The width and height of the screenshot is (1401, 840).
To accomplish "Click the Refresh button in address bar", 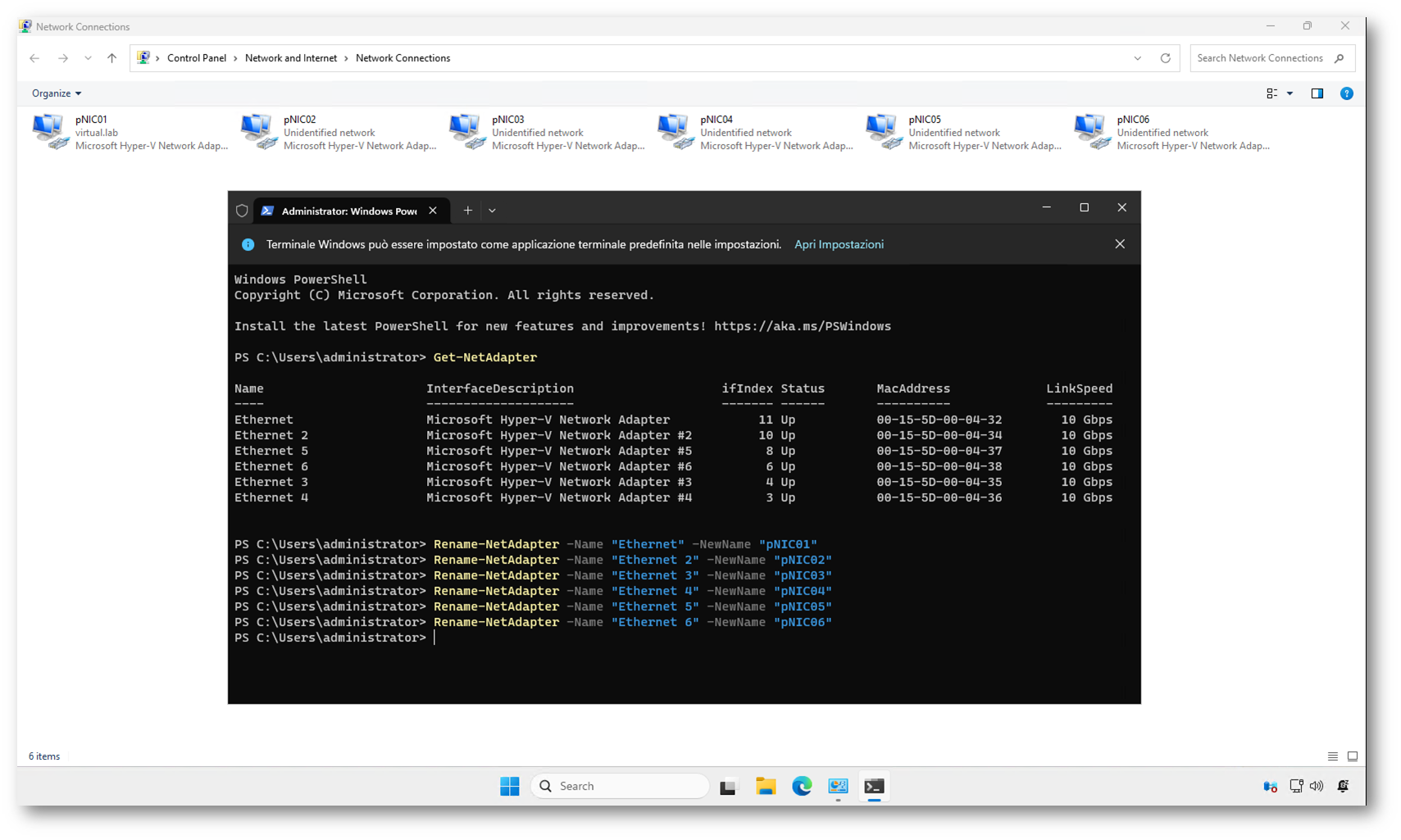I will (x=1165, y=58).
